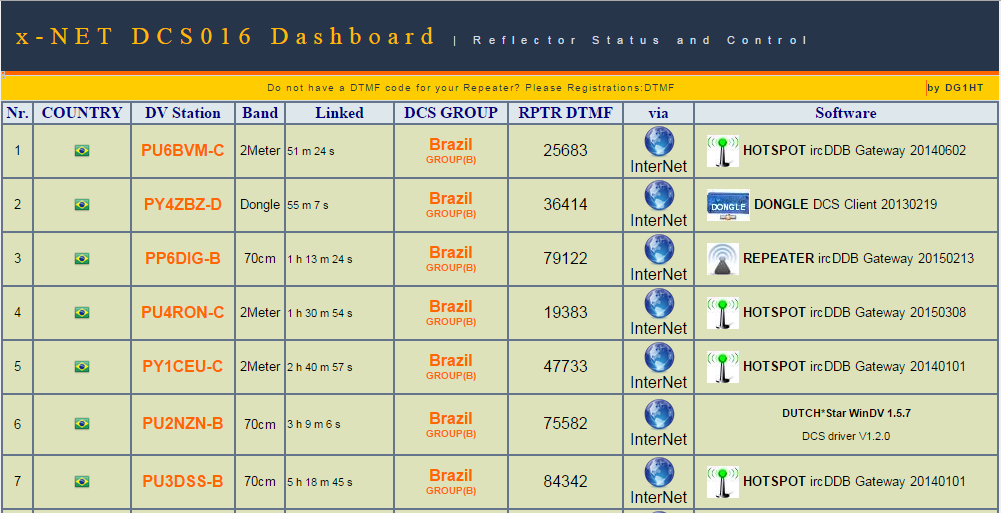The width and height of the screenshot is (1001, 513).
Task: Open the PP6DIG-B station link
Action: pos(183,258)
